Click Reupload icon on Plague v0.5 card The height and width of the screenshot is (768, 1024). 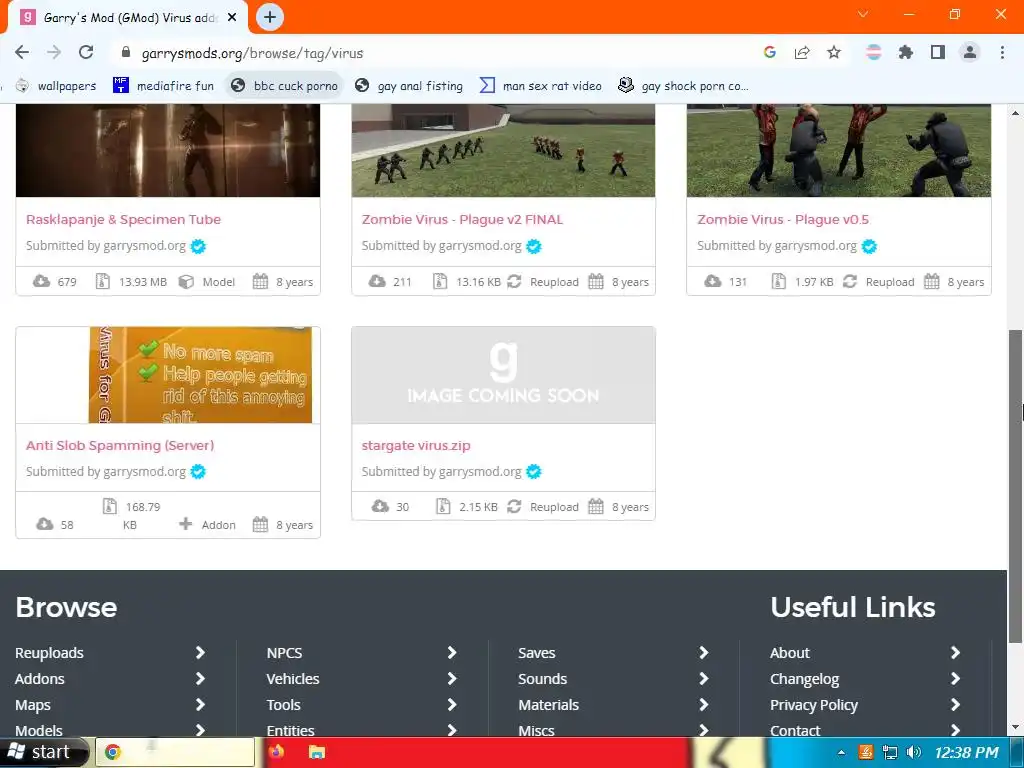pos(850,281)
